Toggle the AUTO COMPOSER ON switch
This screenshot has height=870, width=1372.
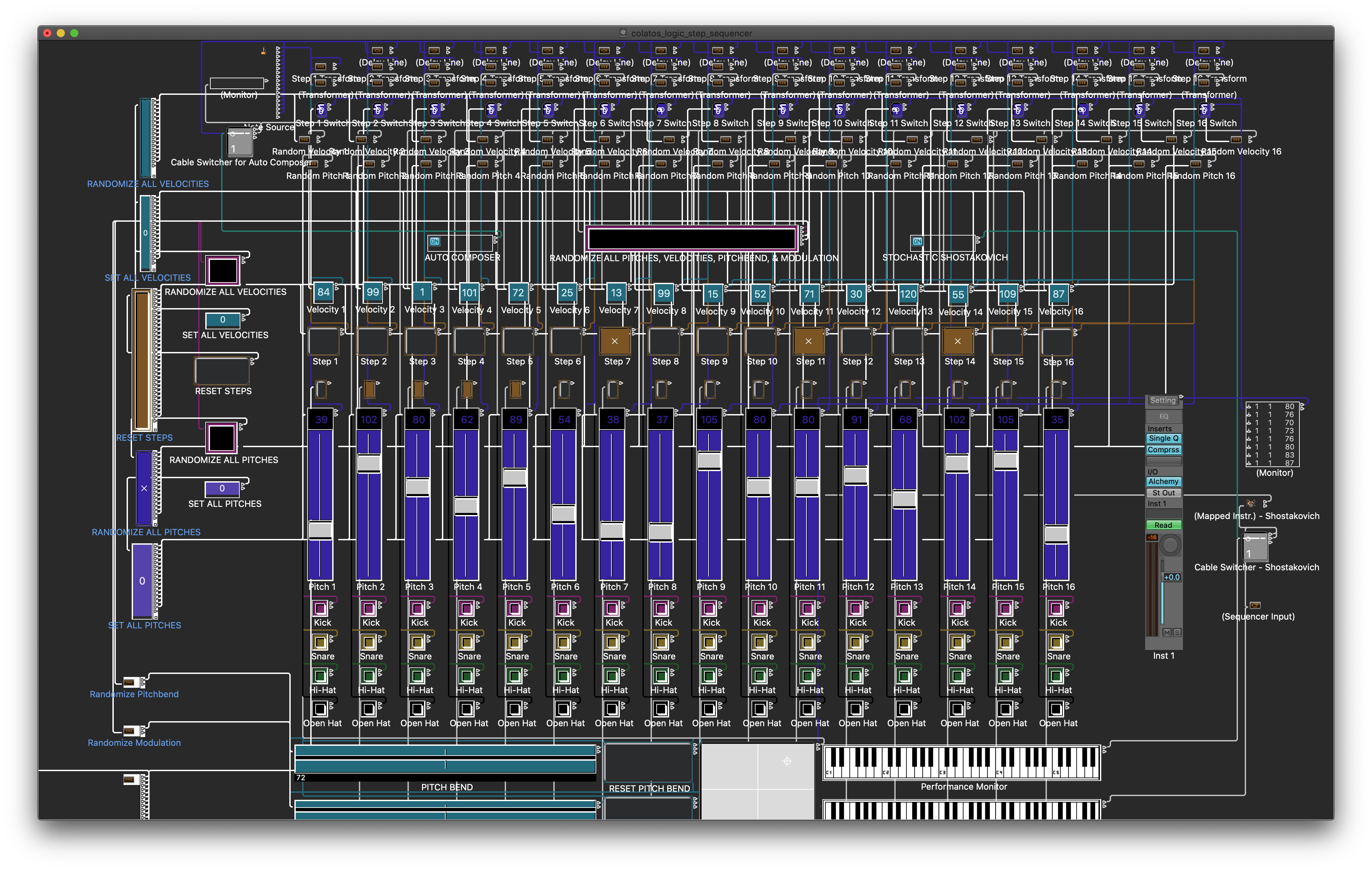click(435, 241)
